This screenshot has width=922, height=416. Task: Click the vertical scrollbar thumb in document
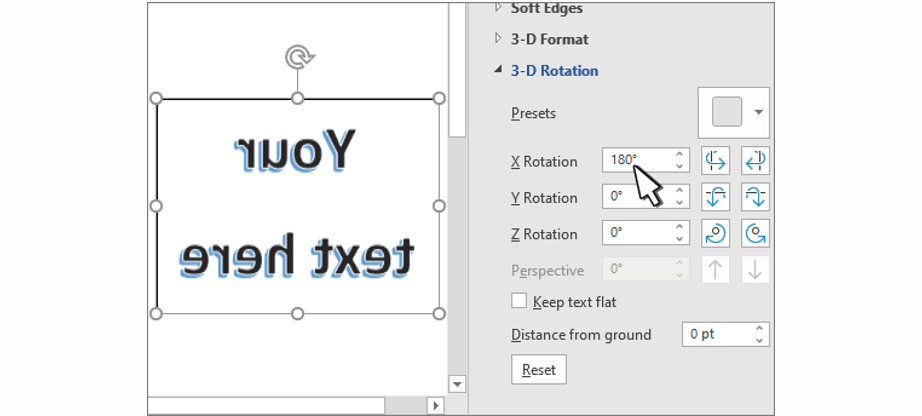point(457,71)
